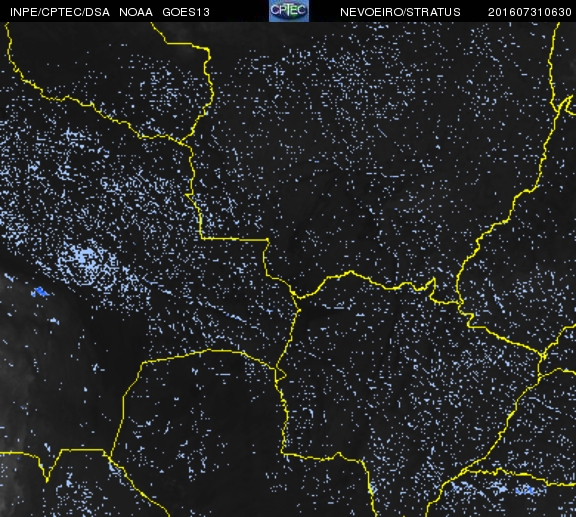Click the GOES13 satellite name

coord(186,12)
